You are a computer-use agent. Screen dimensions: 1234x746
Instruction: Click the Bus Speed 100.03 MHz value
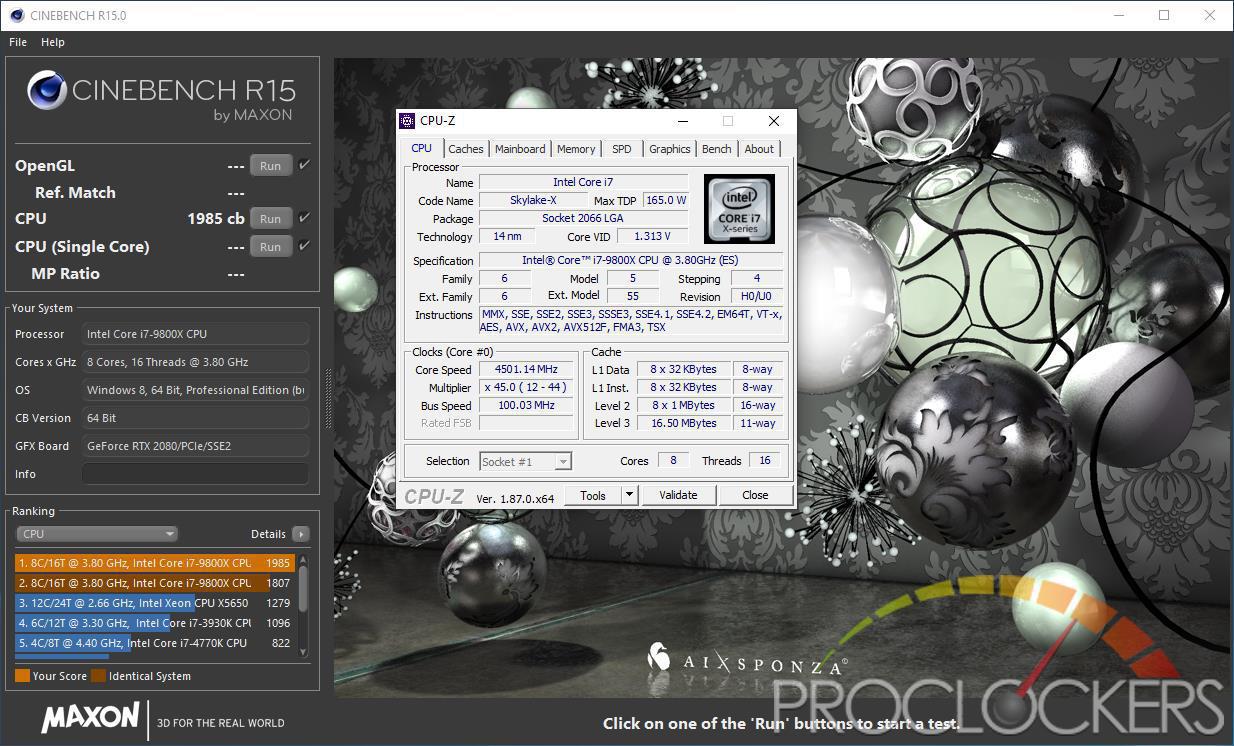pyautogui.click(x=526, y=405)
